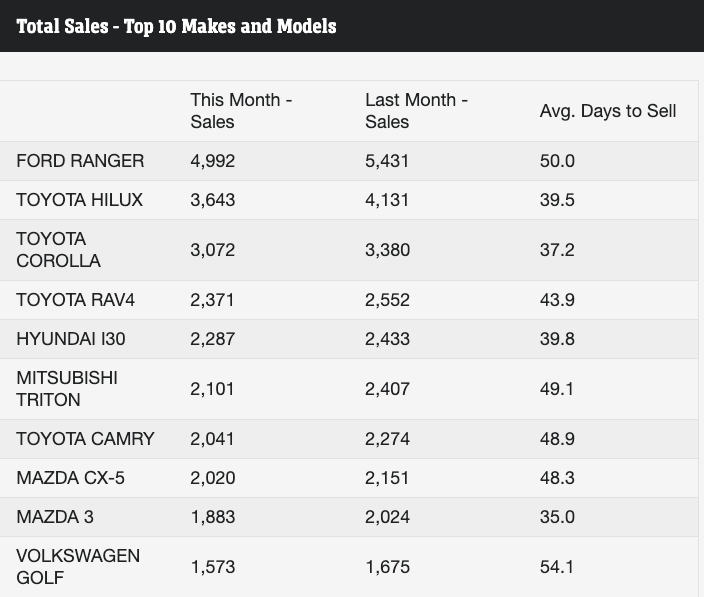
Task: Select the HYUNDAI I30 row label
Action: tap(71, 339)
